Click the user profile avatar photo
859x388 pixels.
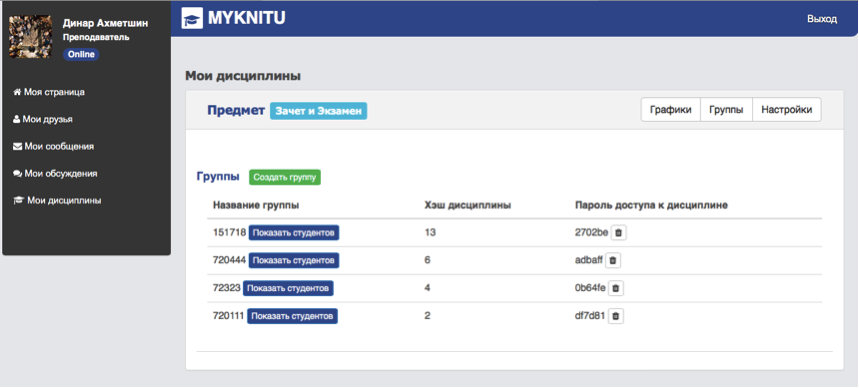click(x=31, y=37)
